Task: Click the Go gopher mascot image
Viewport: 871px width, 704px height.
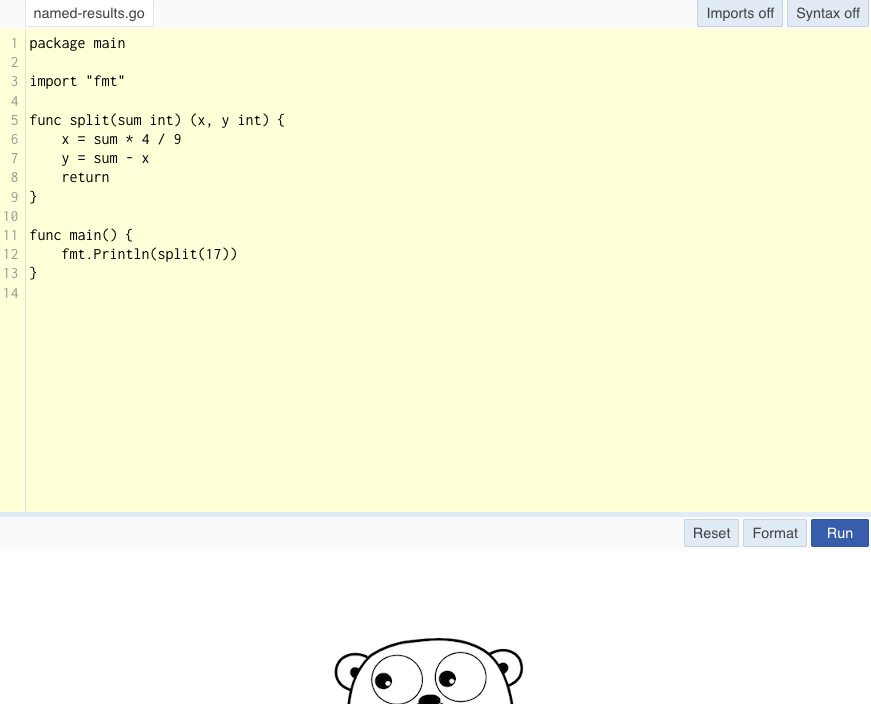Action: click(429, 671)
